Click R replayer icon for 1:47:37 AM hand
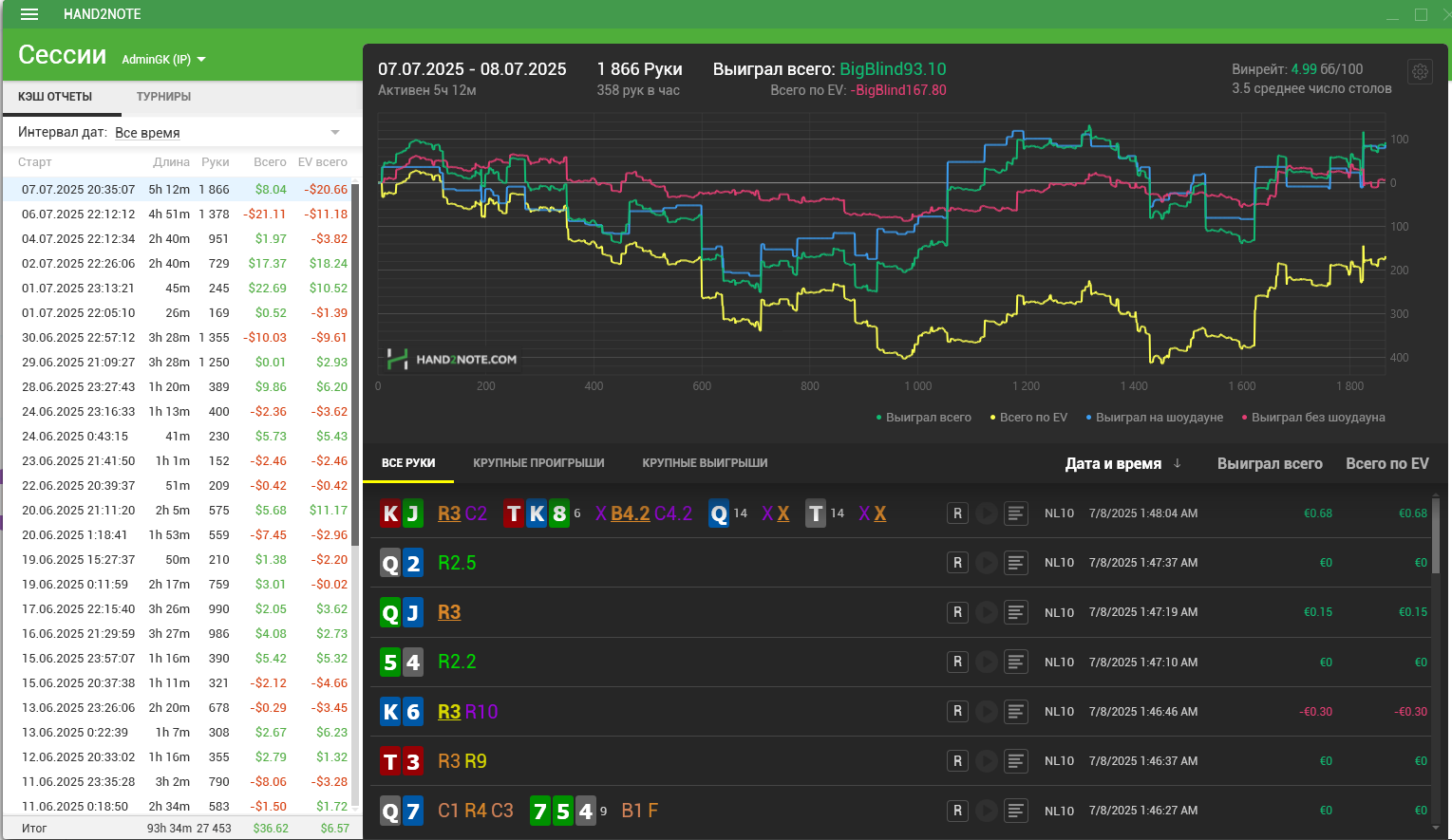 tap(957, 563)
